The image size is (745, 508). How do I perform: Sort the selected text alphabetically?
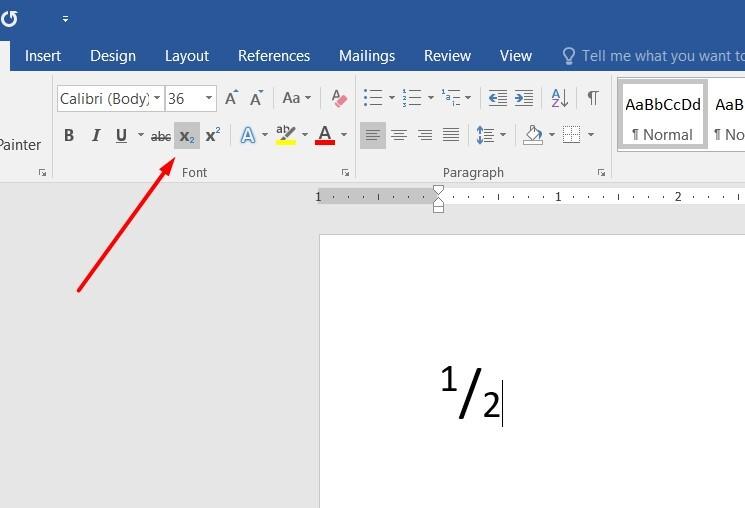click(560, 98)
